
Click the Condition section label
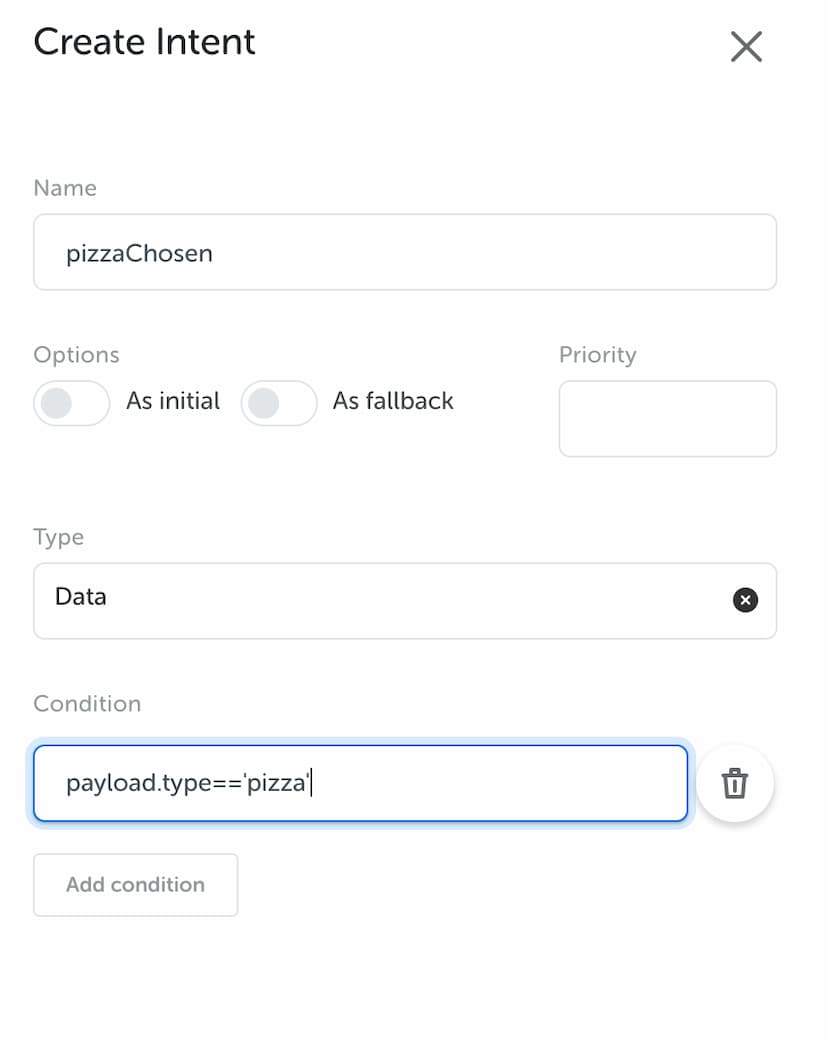click(x=87, y=704)
